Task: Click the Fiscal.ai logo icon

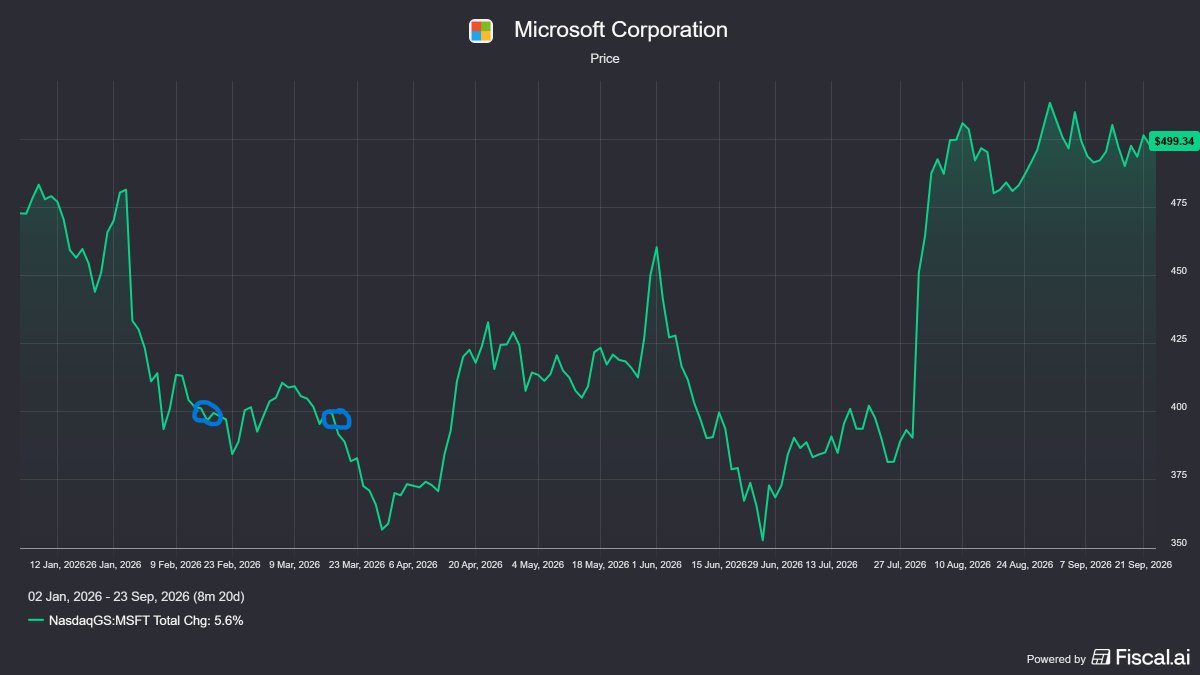Action: [x=1101, y=657]
